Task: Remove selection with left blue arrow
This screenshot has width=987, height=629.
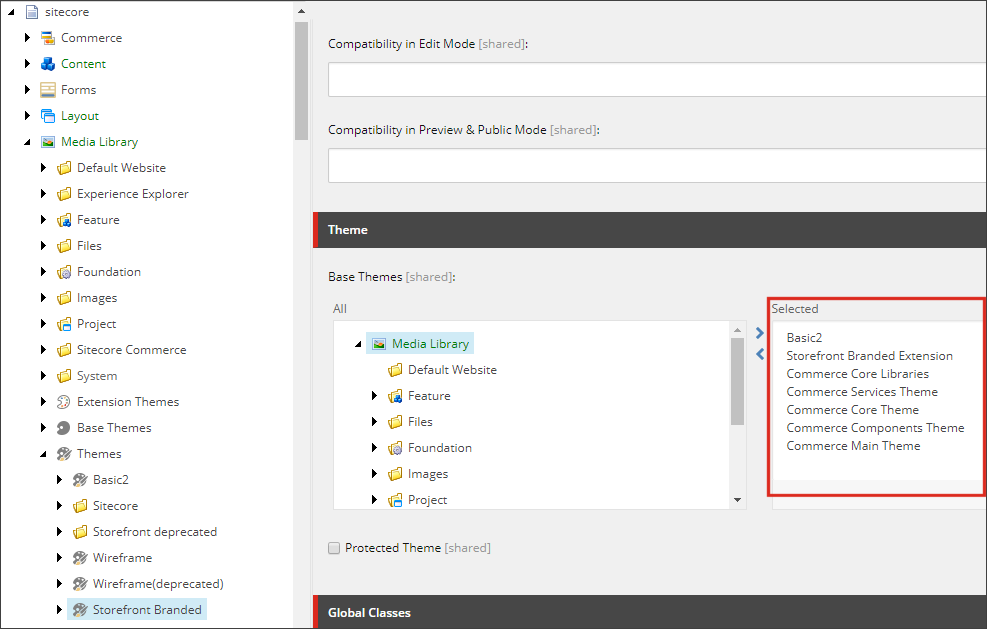Action: 760,354
